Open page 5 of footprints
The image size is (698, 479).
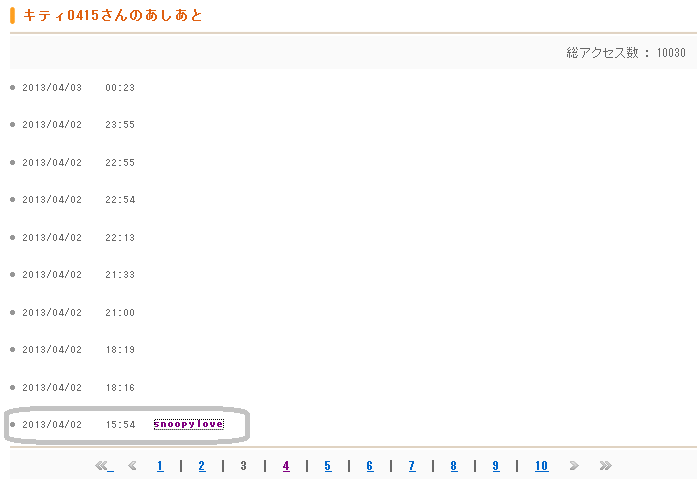pos(328,466)
